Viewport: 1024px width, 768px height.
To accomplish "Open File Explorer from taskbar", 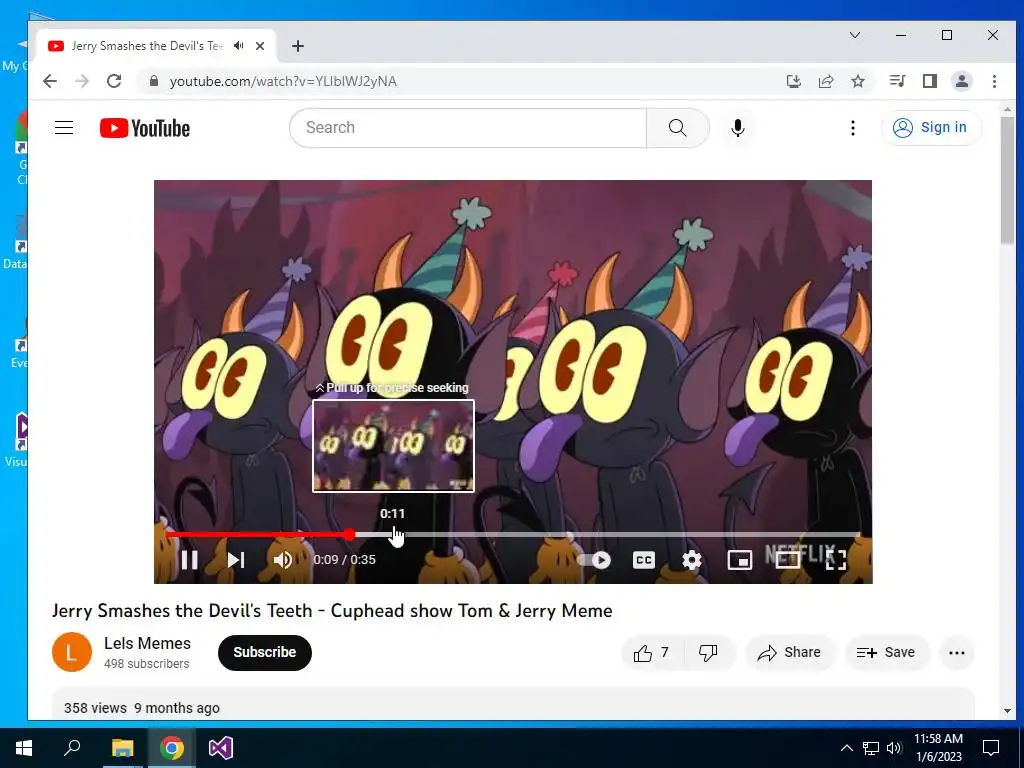I will 122,748.
